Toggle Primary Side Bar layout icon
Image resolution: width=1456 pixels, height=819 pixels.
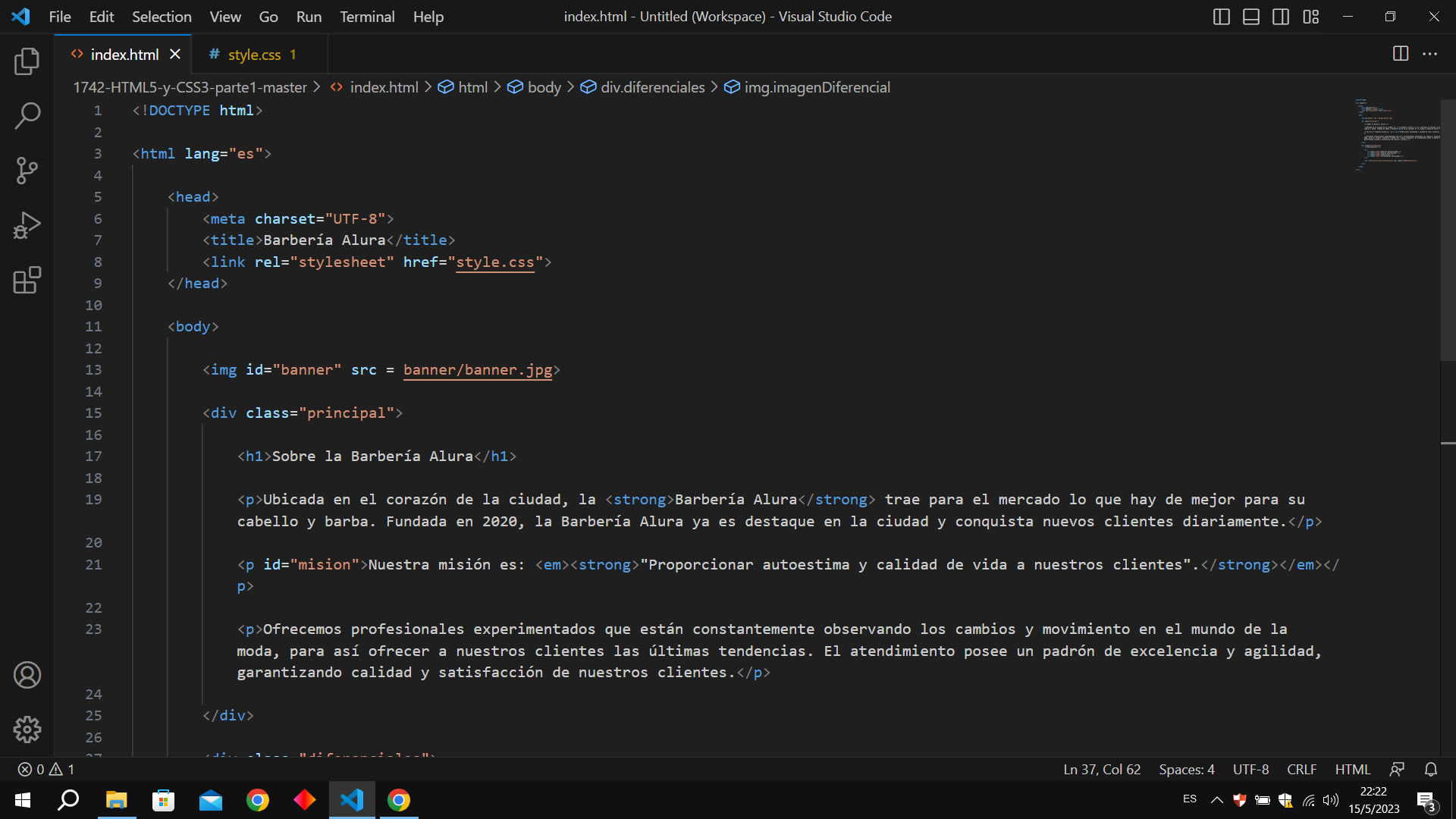(x=1221, y=17)
